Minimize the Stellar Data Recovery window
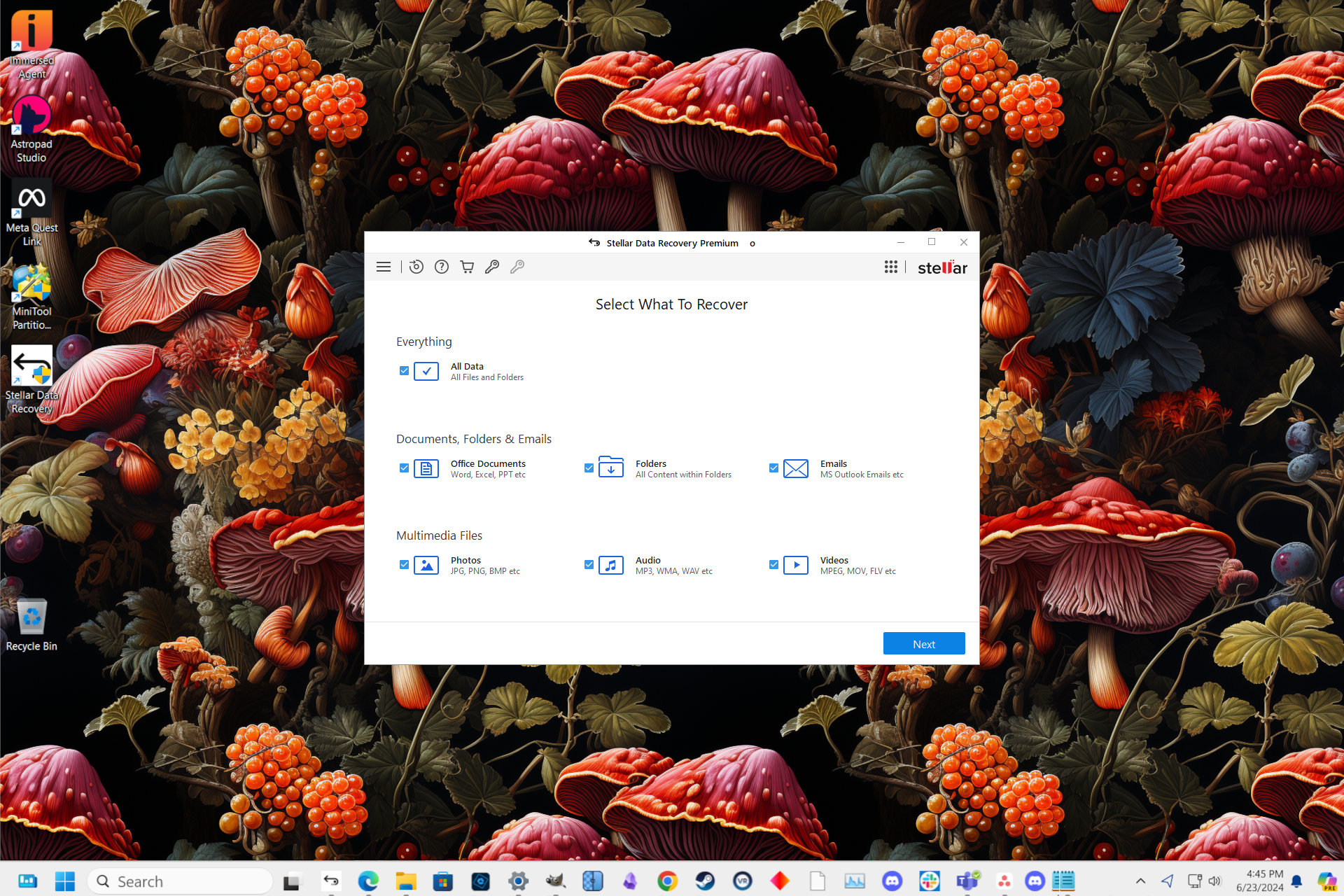 pos(901,242)
